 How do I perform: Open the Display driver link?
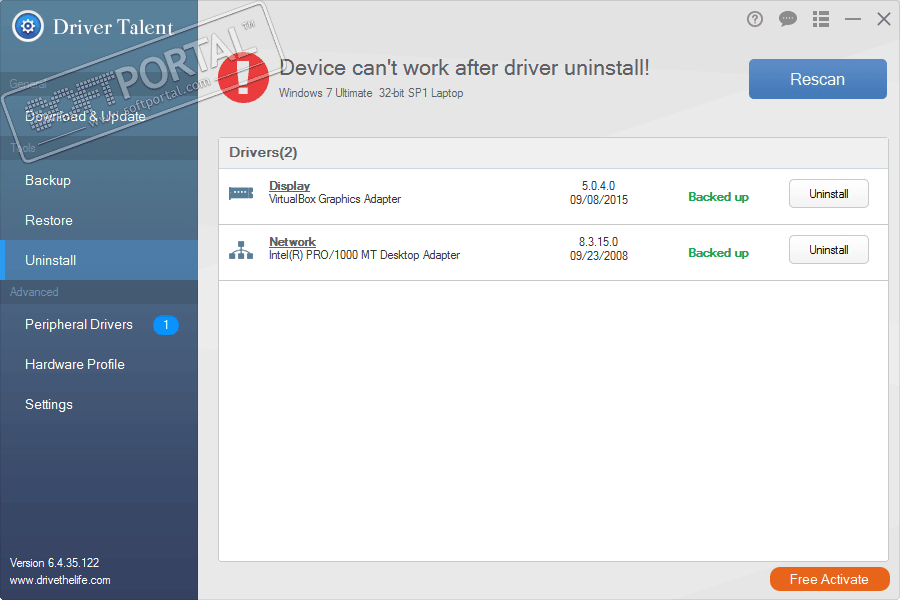(x=289, y=186)
